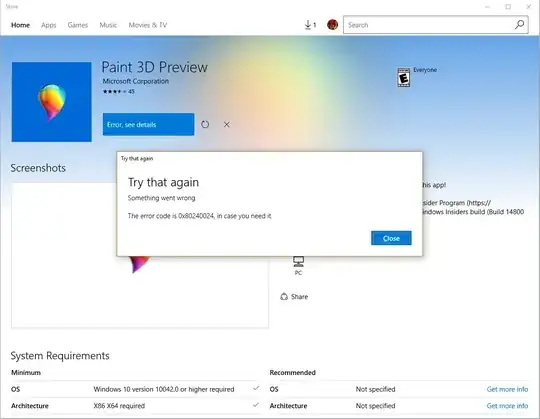Open the star rating with 45 reviews
540x419 pixels.
pyautogui.click(x=118, y=92)
